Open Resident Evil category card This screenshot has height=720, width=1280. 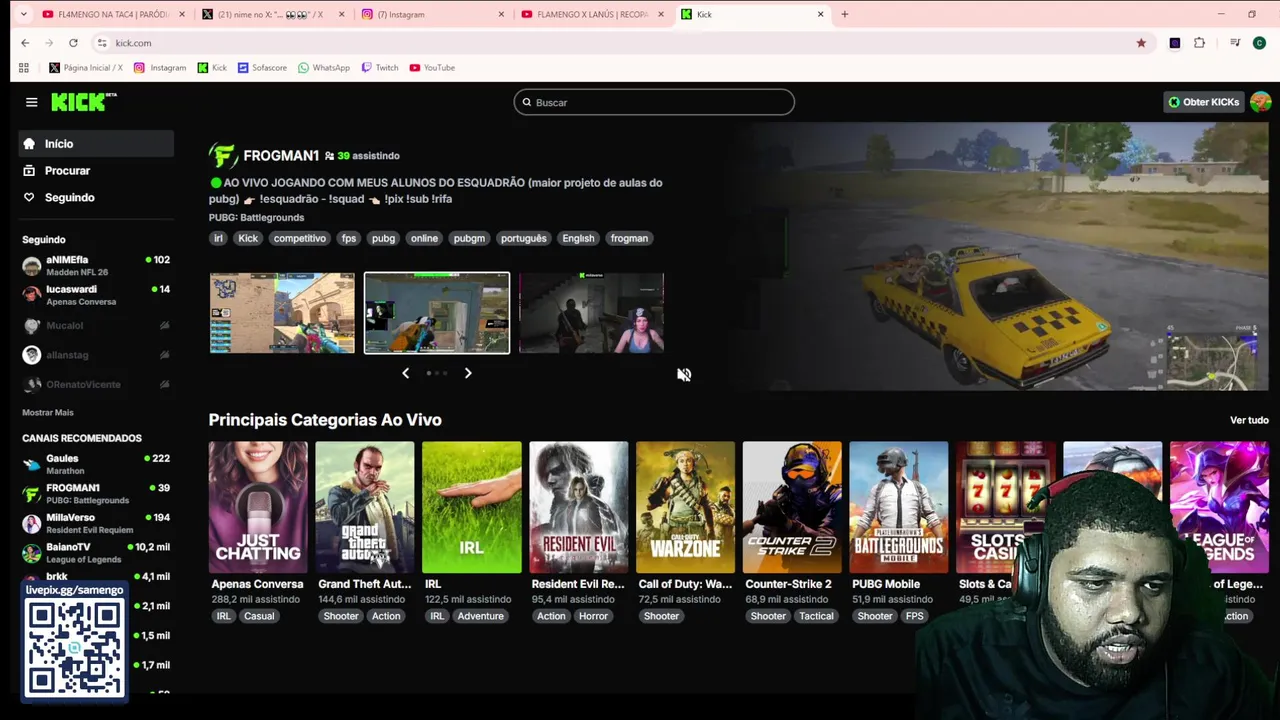click(x=579, y=507)
